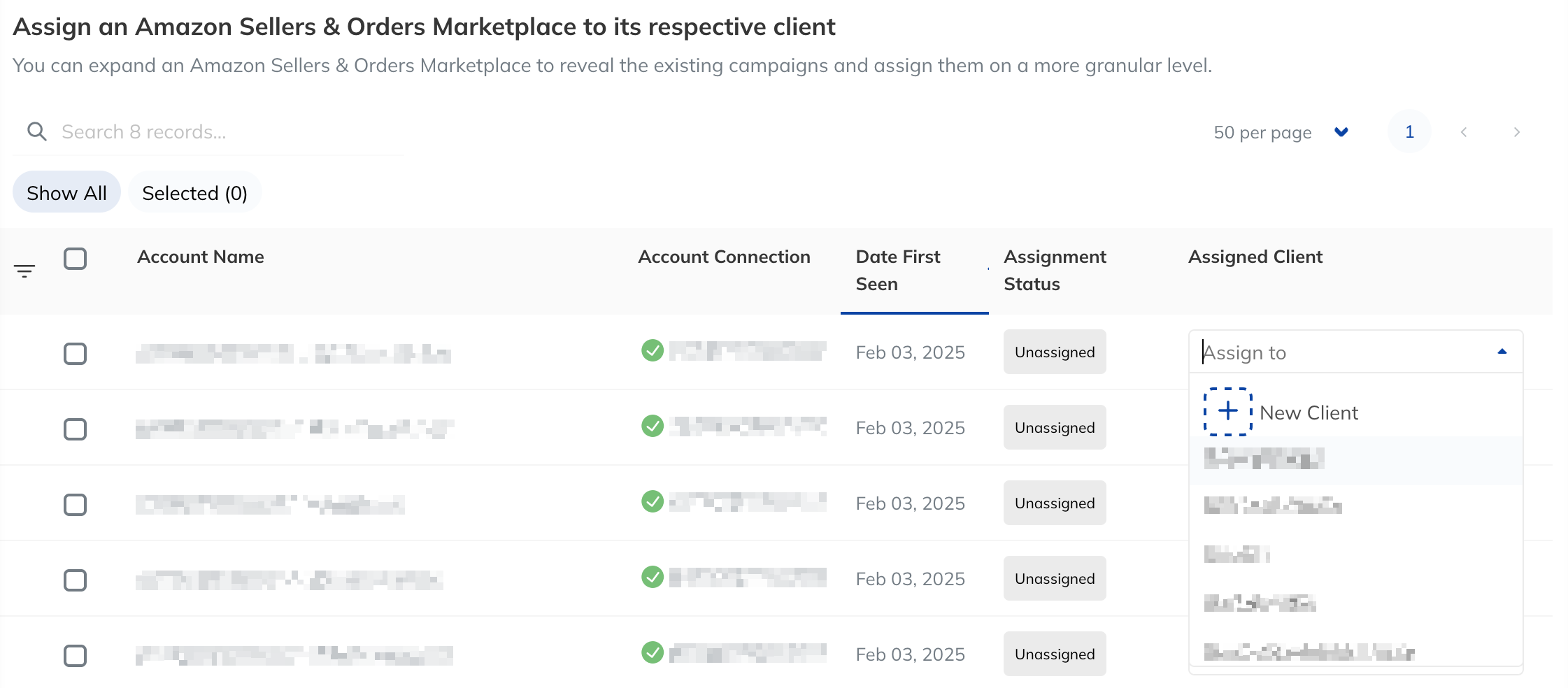The width and height of the screenshot is (1568, 688).
Task: Open the 50 per page dropdown
Action: (1281, 132)
